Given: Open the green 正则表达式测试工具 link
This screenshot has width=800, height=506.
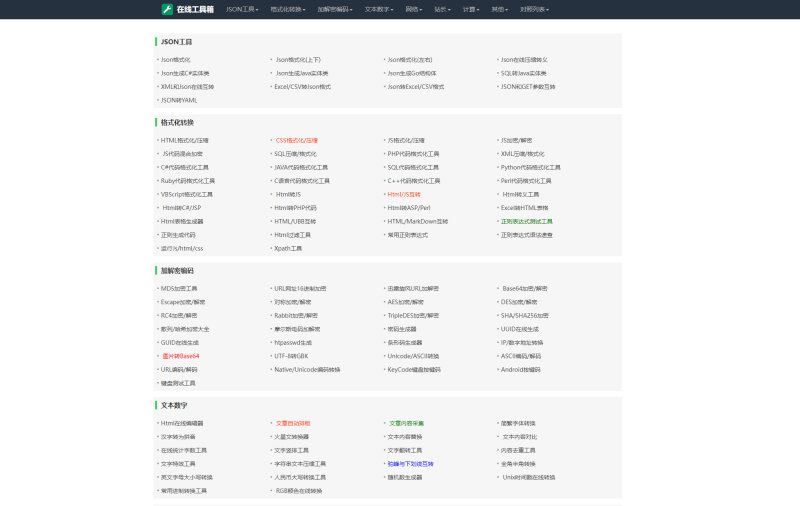Looking at the screenshot, I should pos(527,222).
